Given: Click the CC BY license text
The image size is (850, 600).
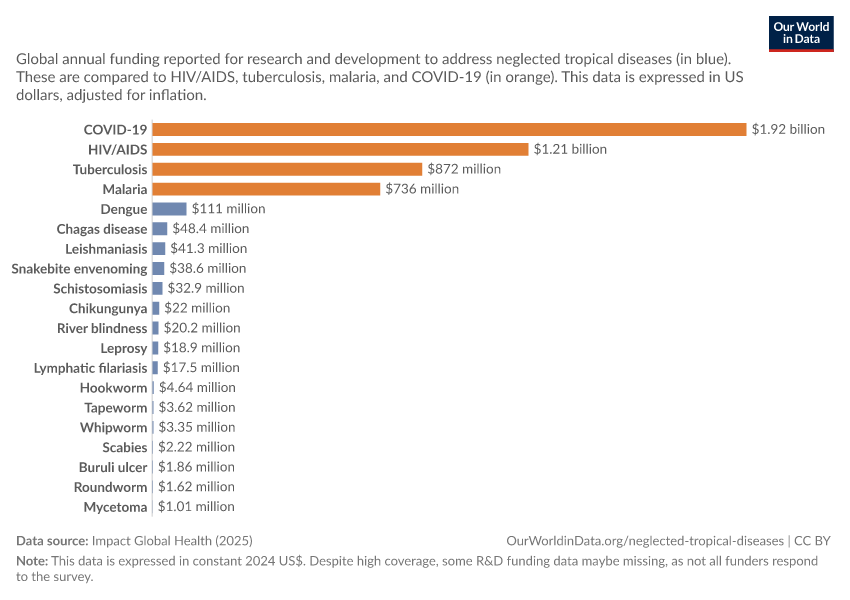Looking at the screenshot, I should [x=812, y=541].
